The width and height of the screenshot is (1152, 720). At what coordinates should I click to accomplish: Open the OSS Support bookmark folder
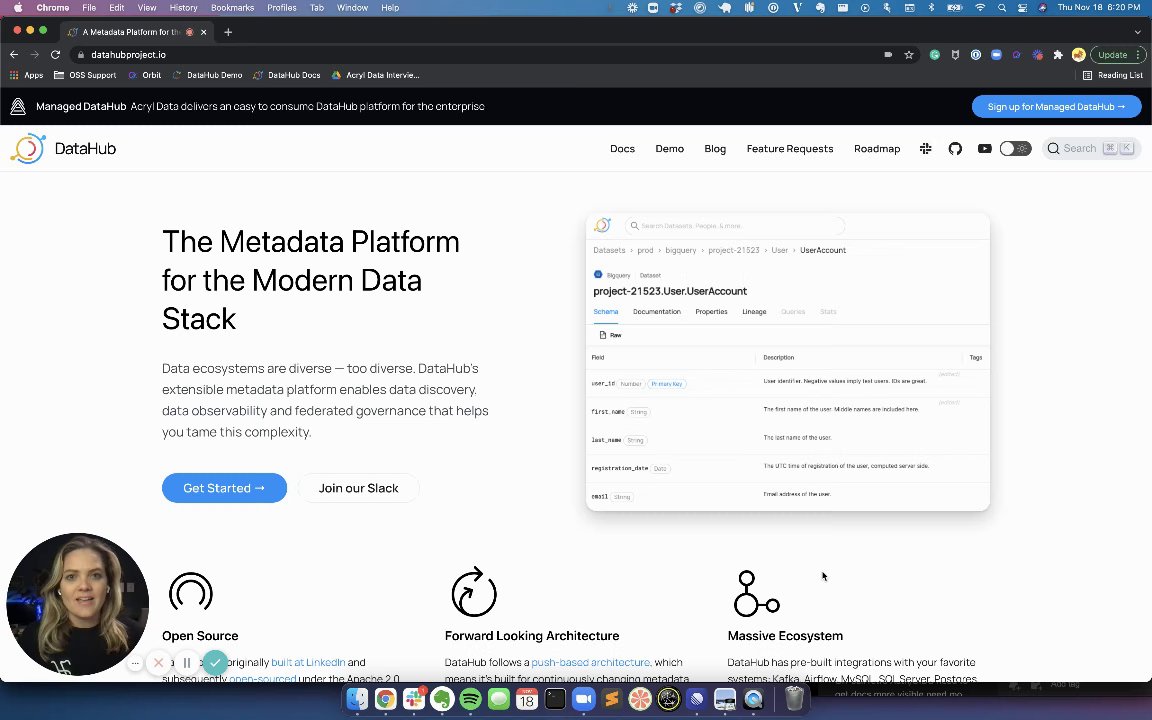point(85,75)
